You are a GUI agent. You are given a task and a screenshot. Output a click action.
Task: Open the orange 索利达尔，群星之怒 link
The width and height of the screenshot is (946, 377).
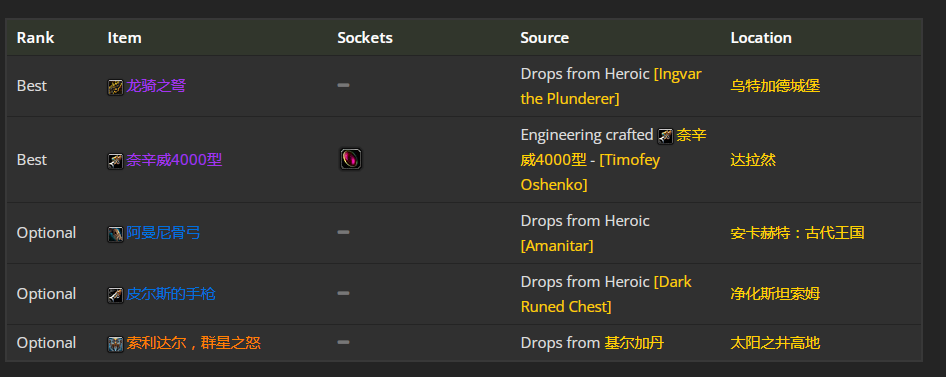coord(193,343)
